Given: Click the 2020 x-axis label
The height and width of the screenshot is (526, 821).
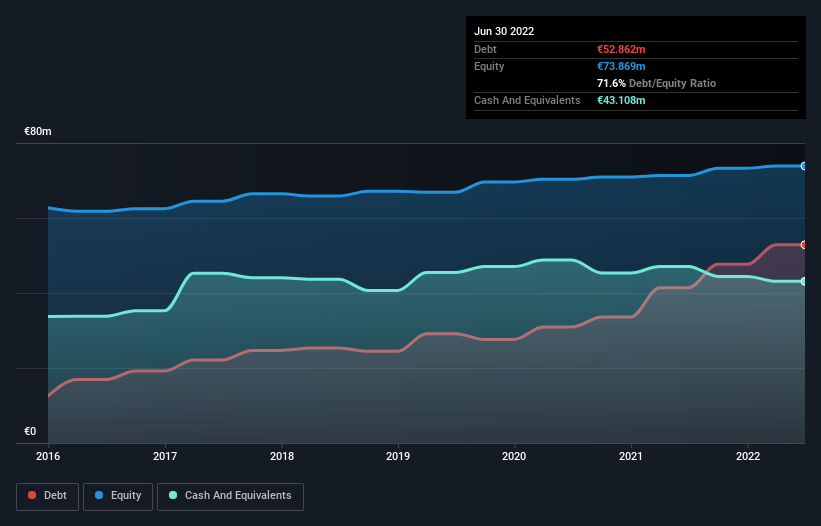Looking at the screenshot, I should (514, 456).
